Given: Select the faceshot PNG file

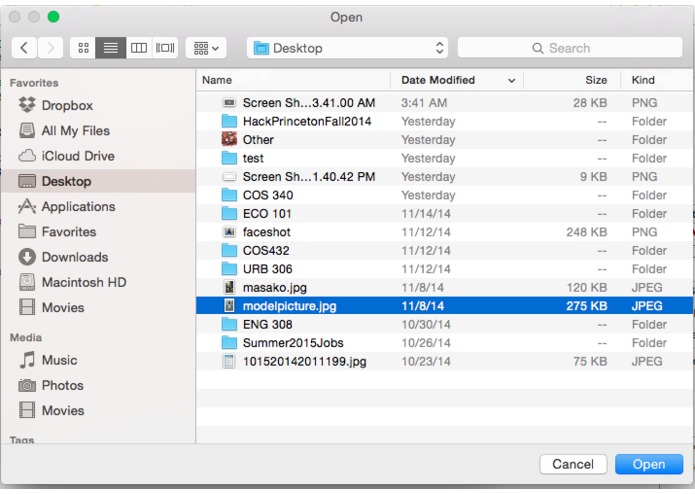Looking at the screenshot, I should click(x=445, y=232).
